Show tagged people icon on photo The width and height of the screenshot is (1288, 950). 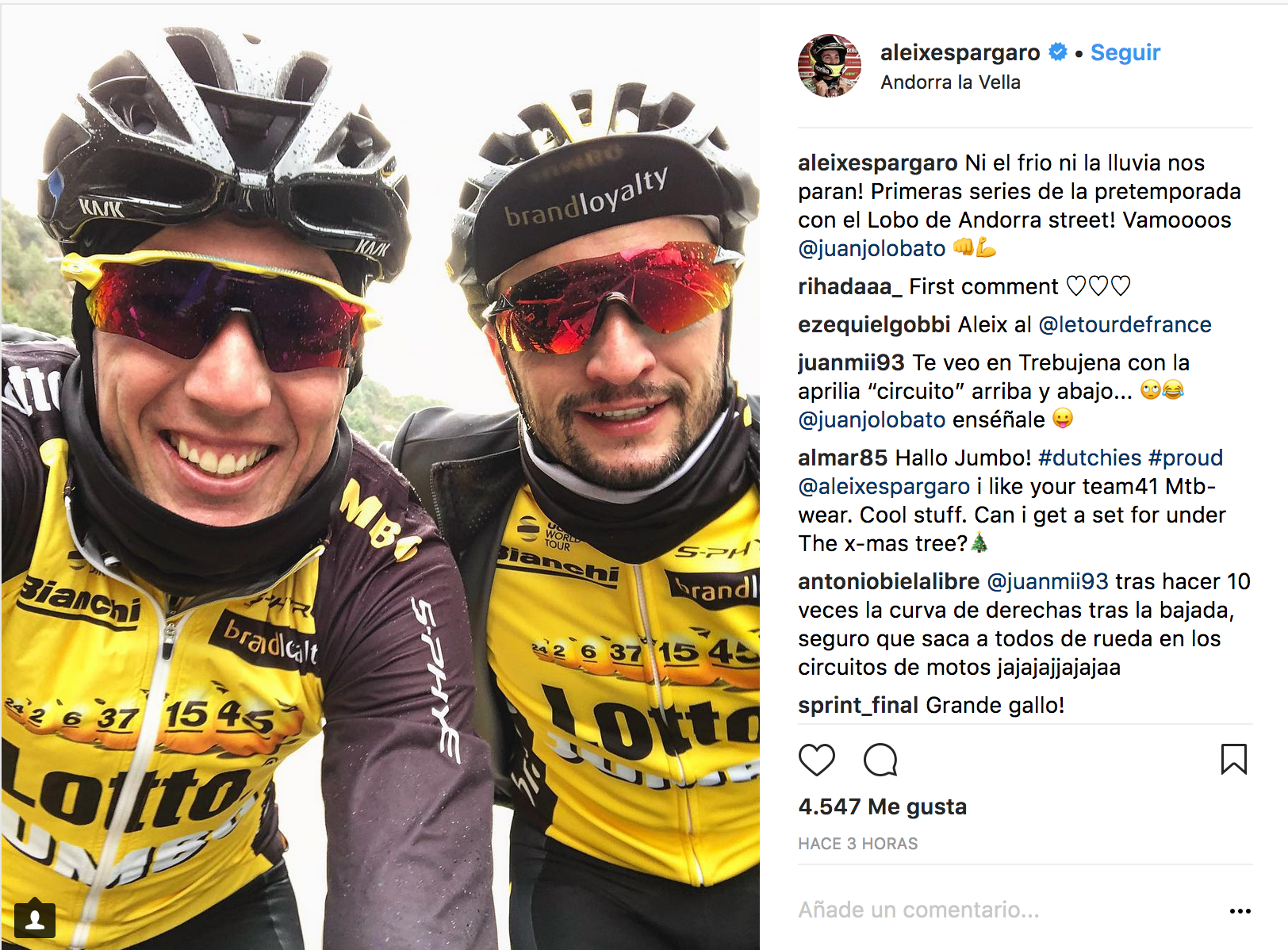(x=35, y=918)
